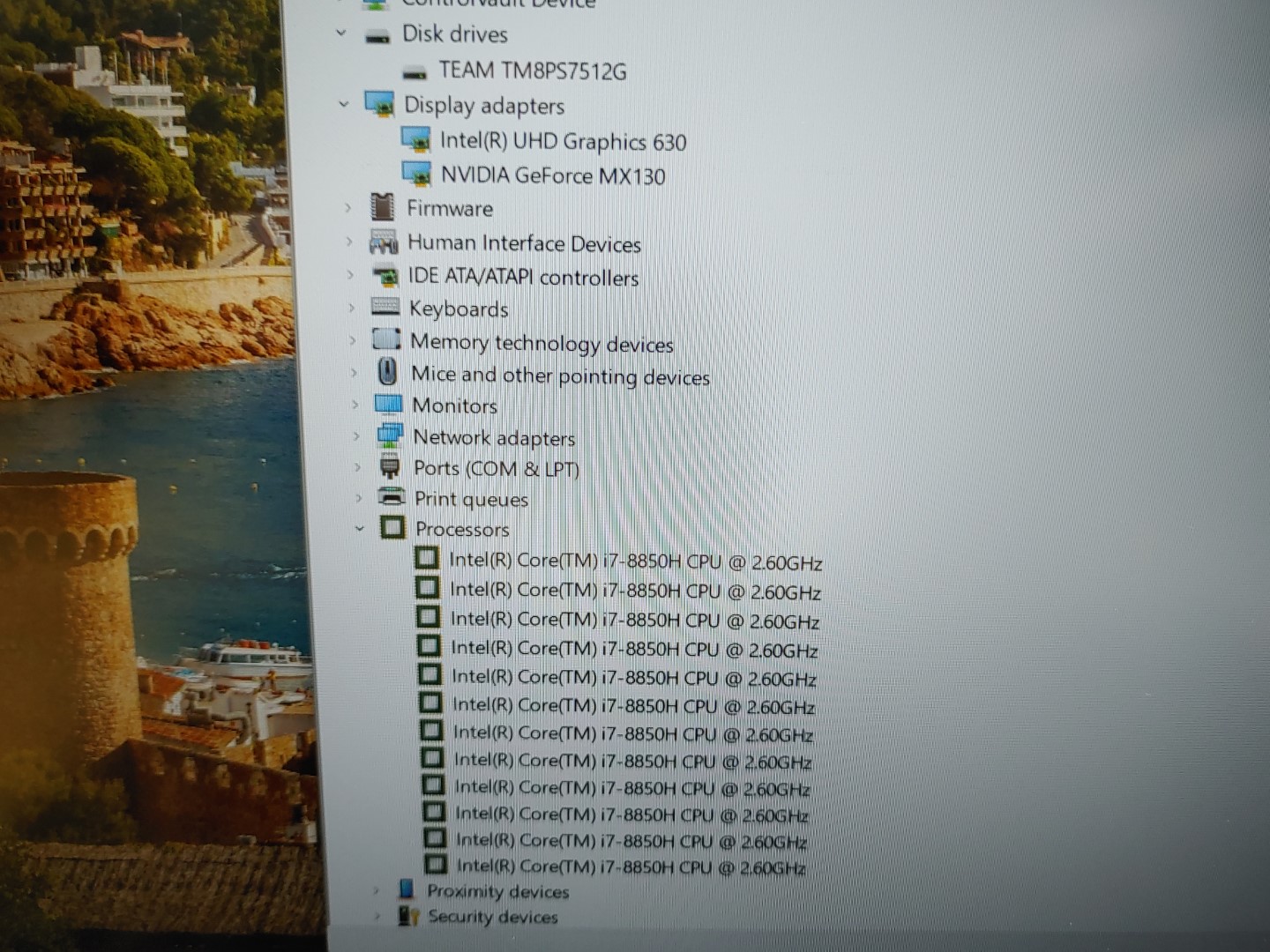Click the Monitors category icon
This screenshot has width=1270, height=952.
click(388, 404)
